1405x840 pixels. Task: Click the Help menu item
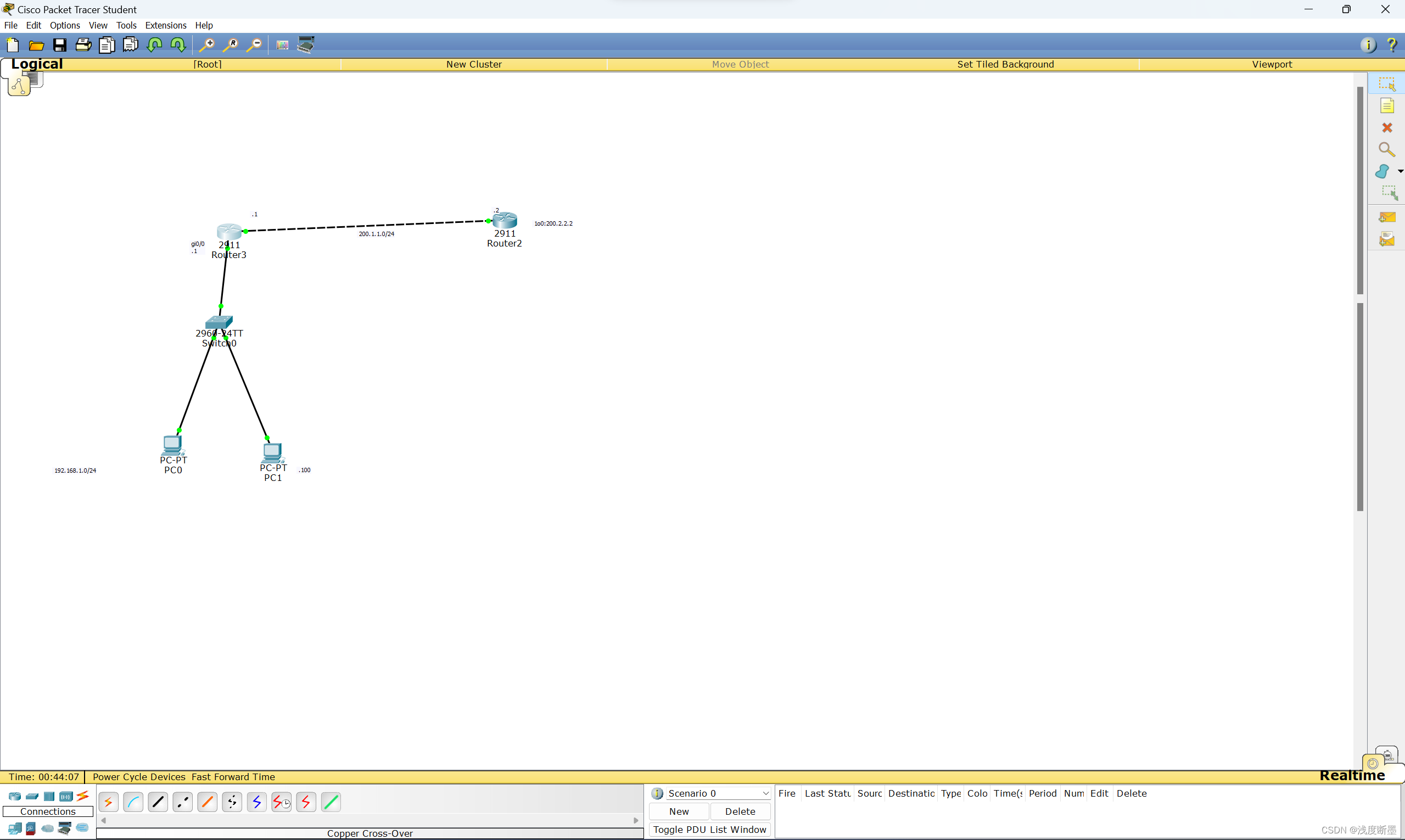click(x=204, y=25)
